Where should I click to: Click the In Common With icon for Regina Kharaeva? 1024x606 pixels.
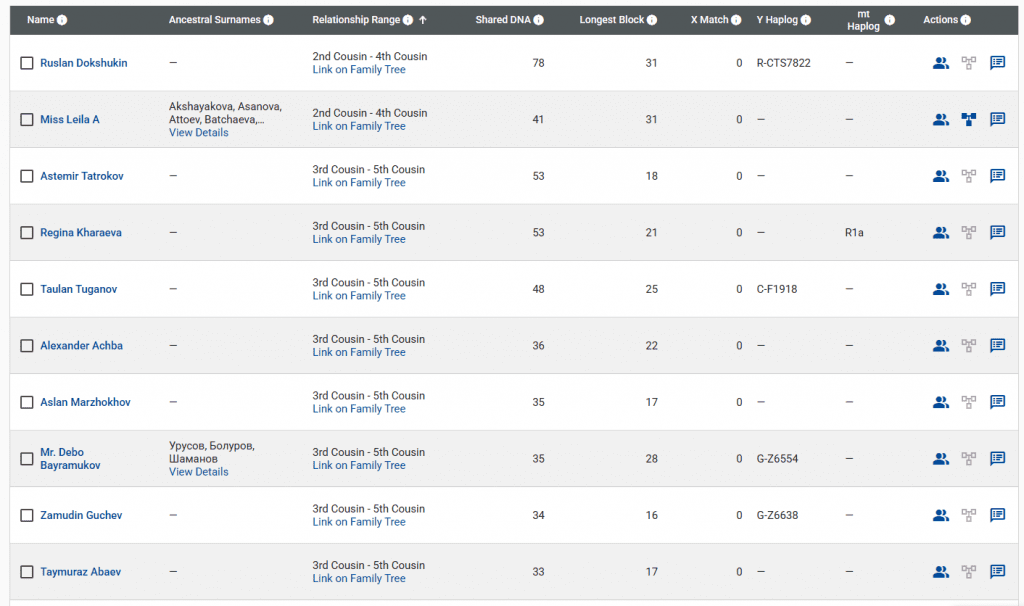coord(940,233)
